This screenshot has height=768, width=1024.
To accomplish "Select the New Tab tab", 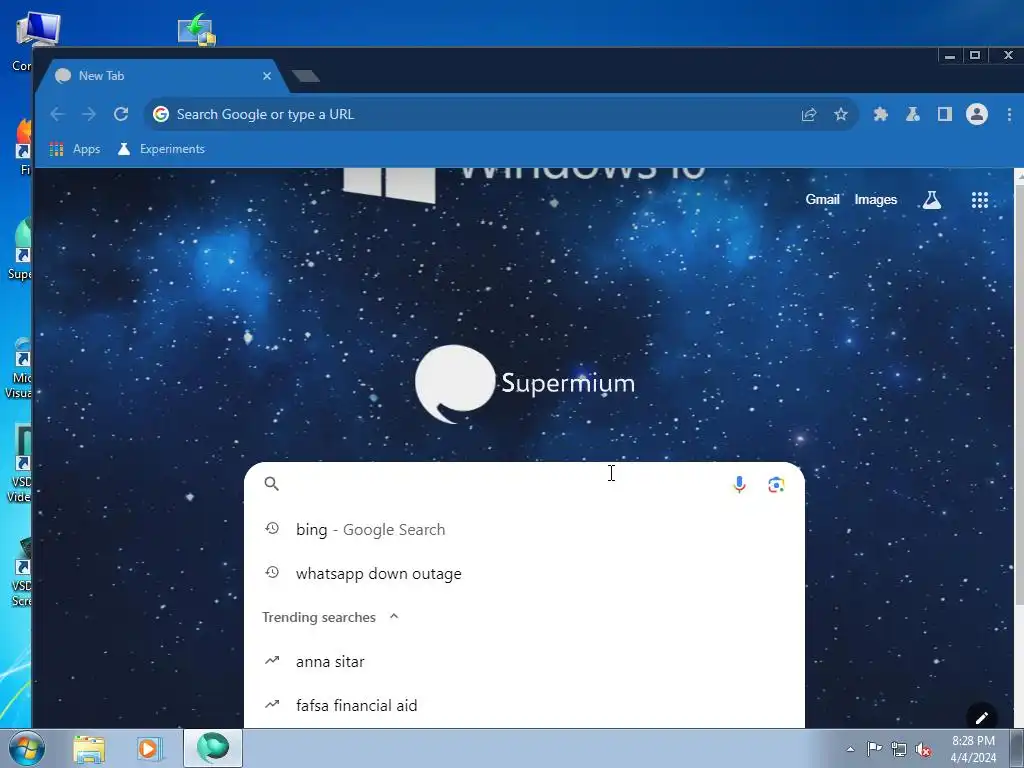I will [x=163, y=76].
